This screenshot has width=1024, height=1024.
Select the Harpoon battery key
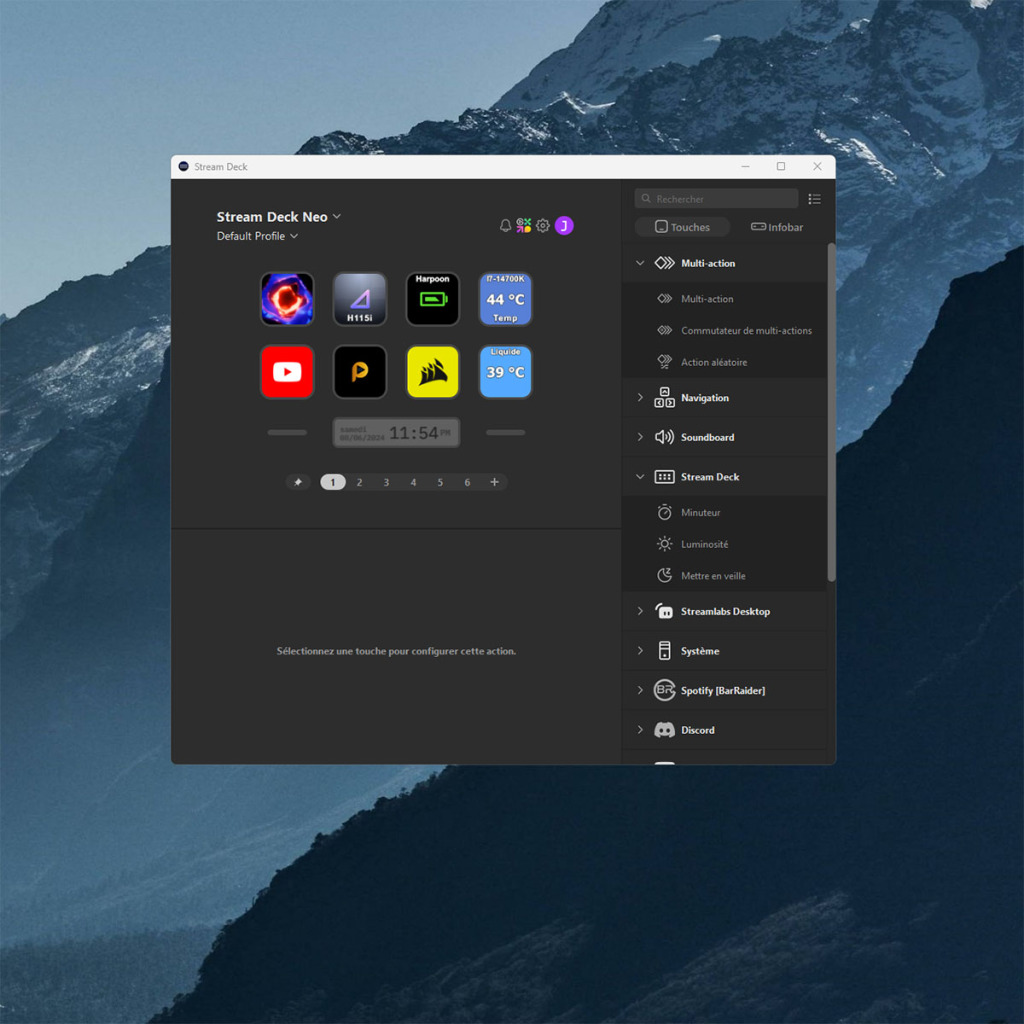[432, 299]
